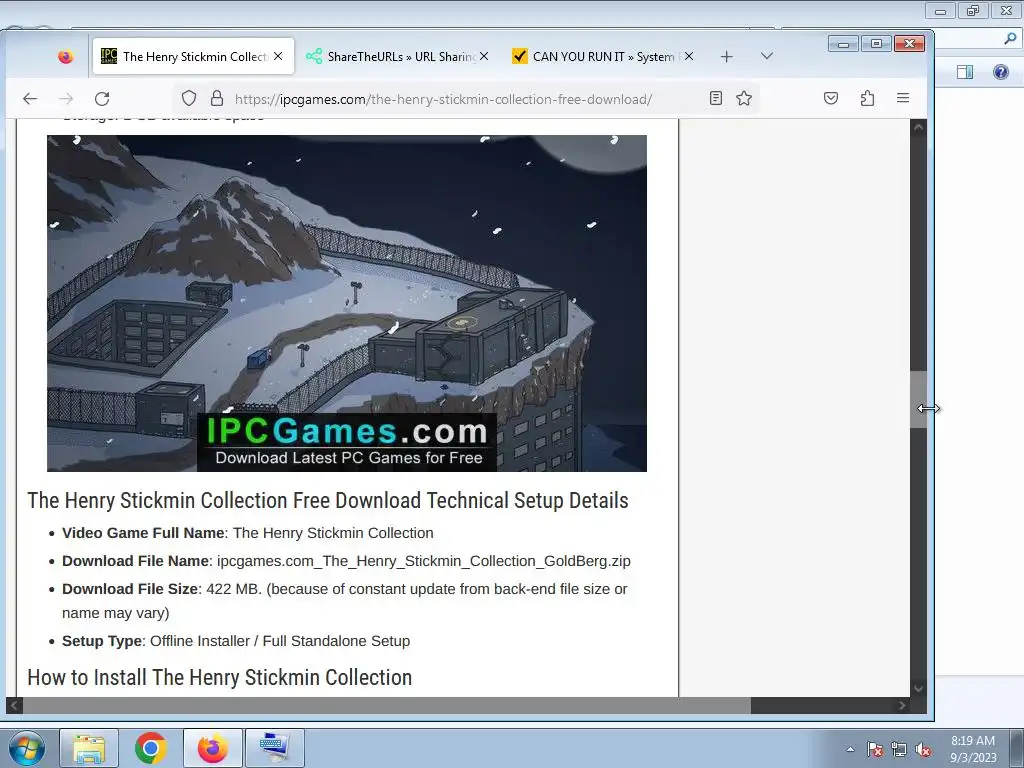Bookmark this page with the star
1024x768 pixels.
coord(744,99)
